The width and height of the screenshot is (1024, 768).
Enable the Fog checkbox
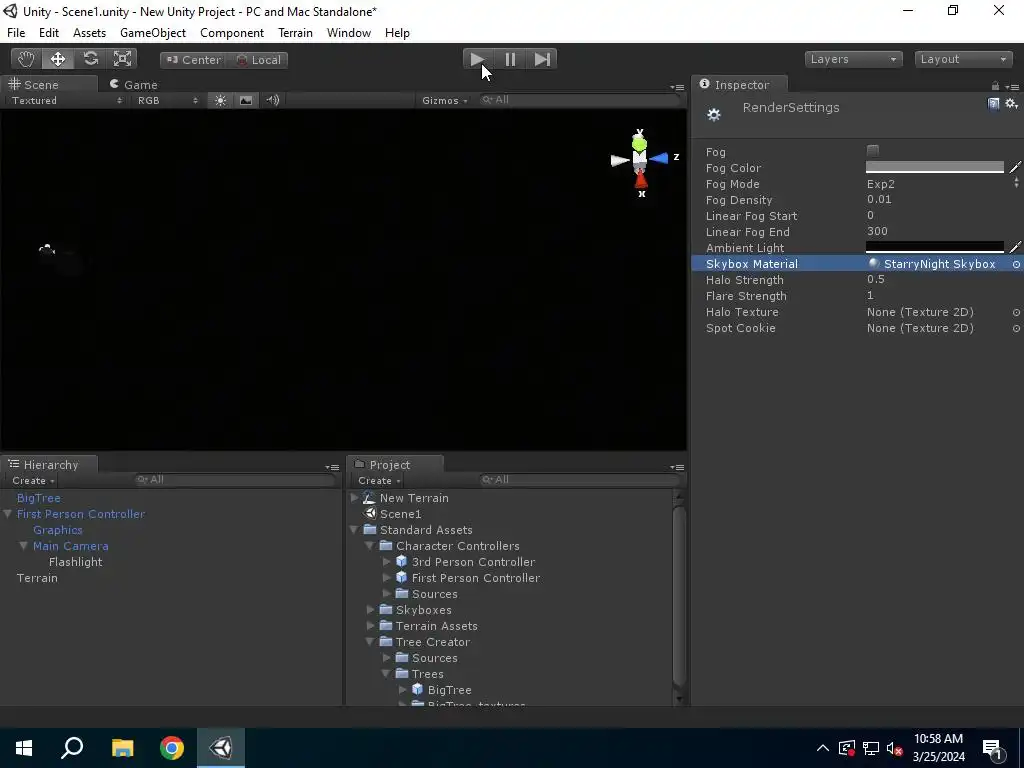pyautogui.click(x=872, y=151)
